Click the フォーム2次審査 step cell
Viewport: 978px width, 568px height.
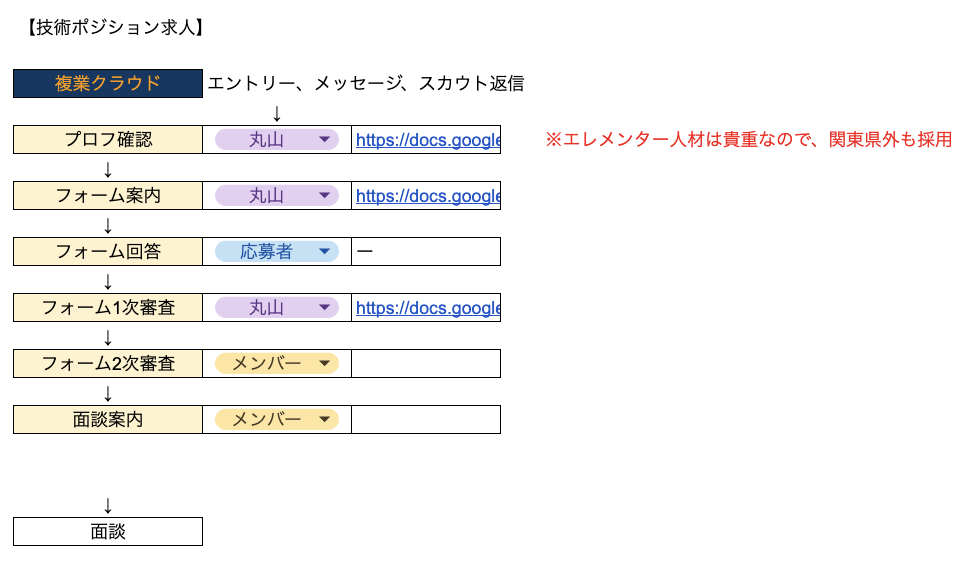click(x=108, y=364)
